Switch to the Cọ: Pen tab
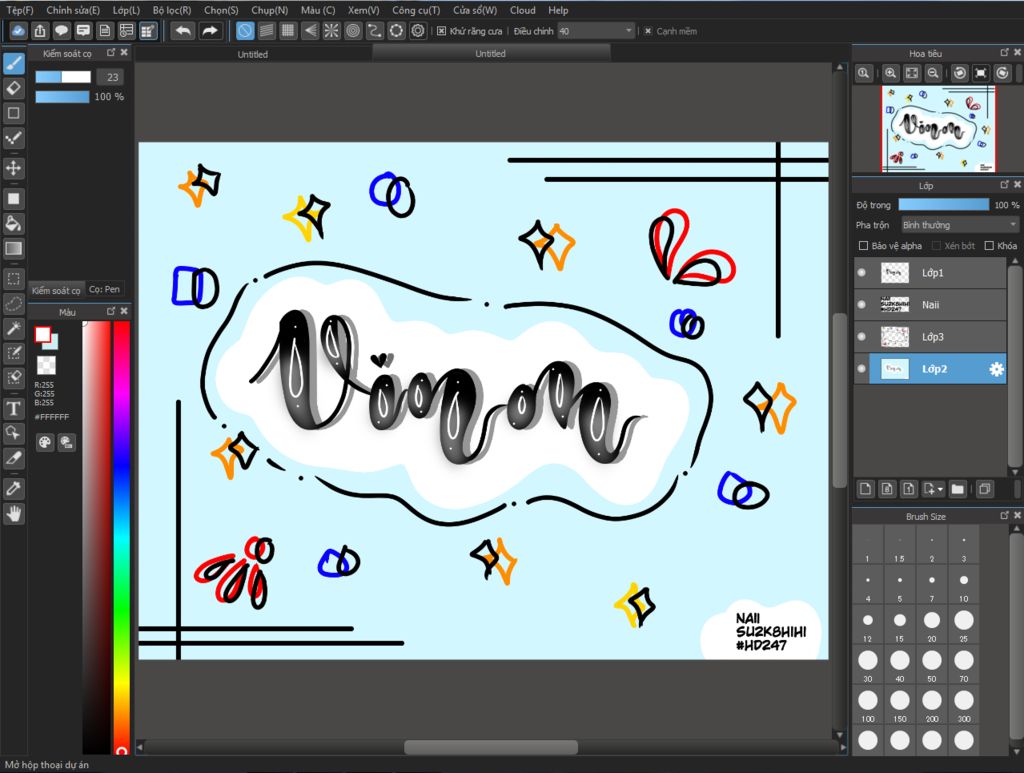Image resolution: width=1024 pixels, height=773 pixels. 105,290
